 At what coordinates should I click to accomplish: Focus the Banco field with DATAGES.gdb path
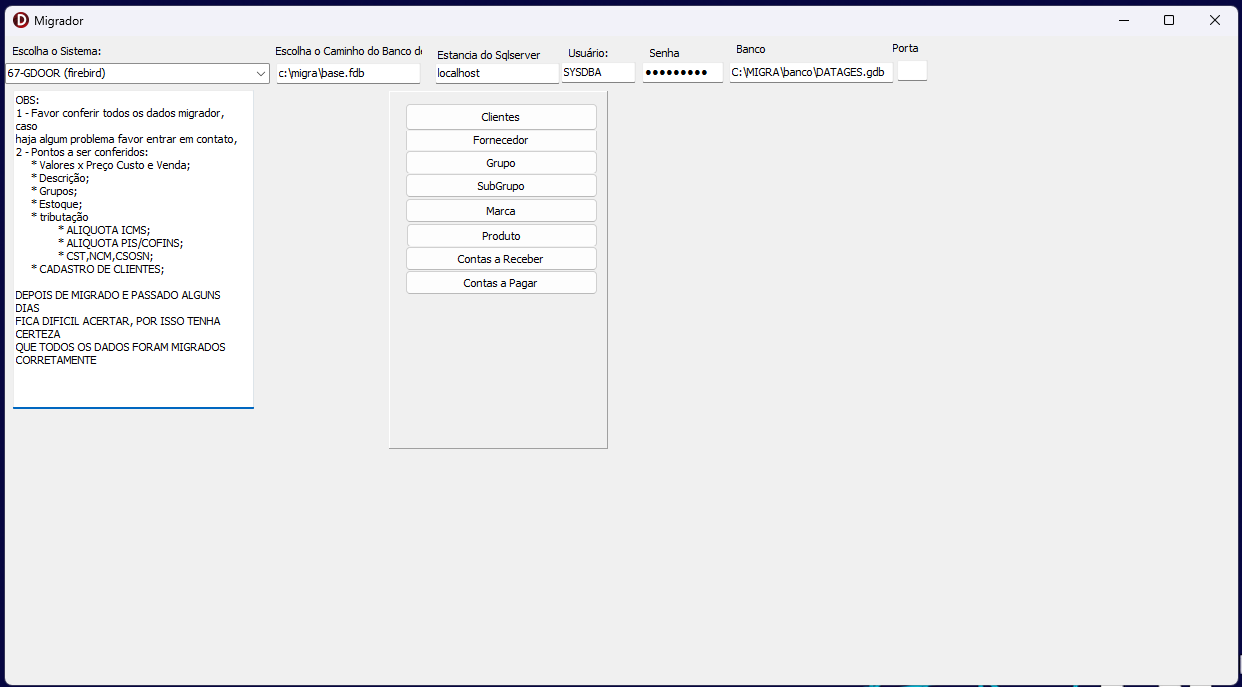[810, 72]
